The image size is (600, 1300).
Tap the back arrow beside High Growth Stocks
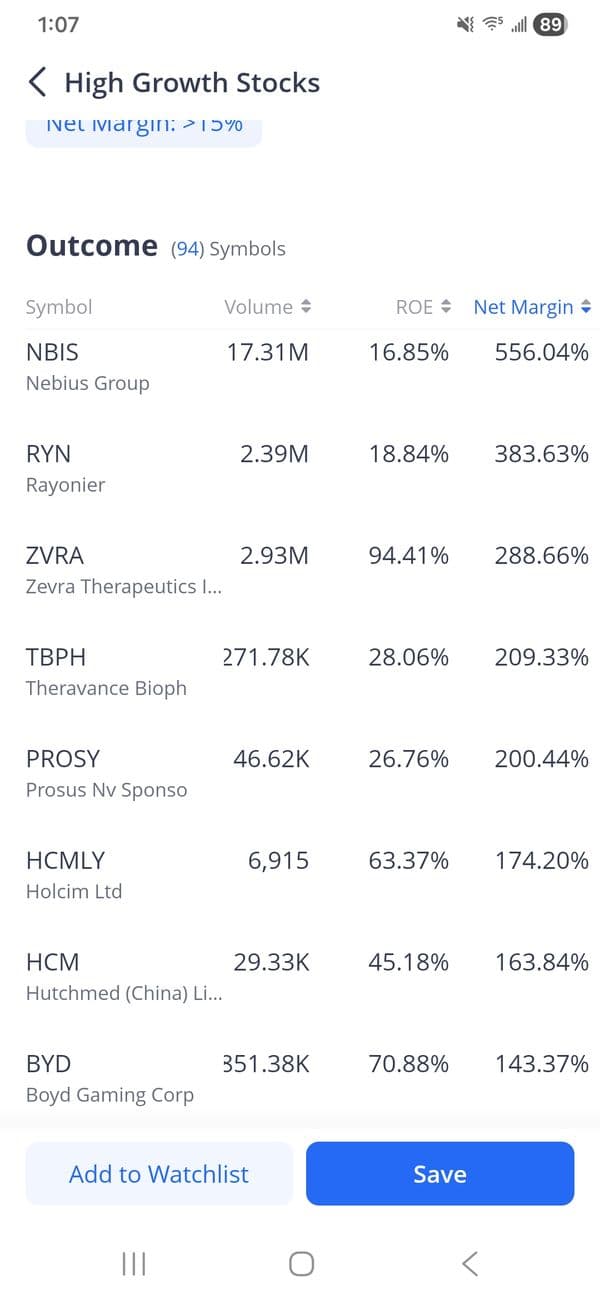(38, 82)
